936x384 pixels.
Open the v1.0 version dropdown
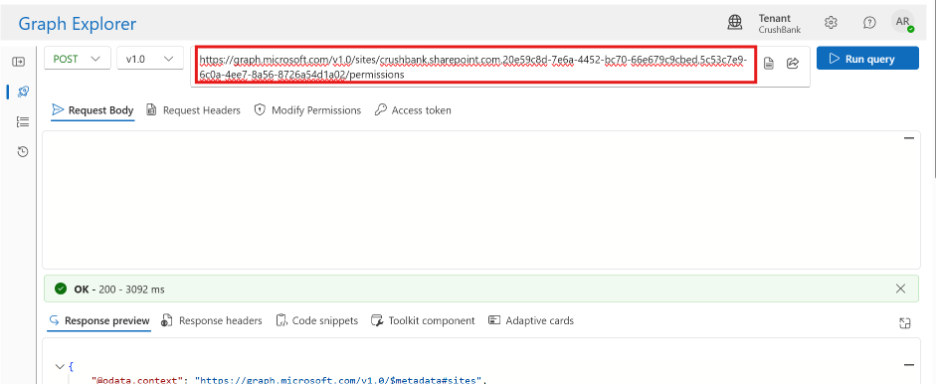[150, 59]
